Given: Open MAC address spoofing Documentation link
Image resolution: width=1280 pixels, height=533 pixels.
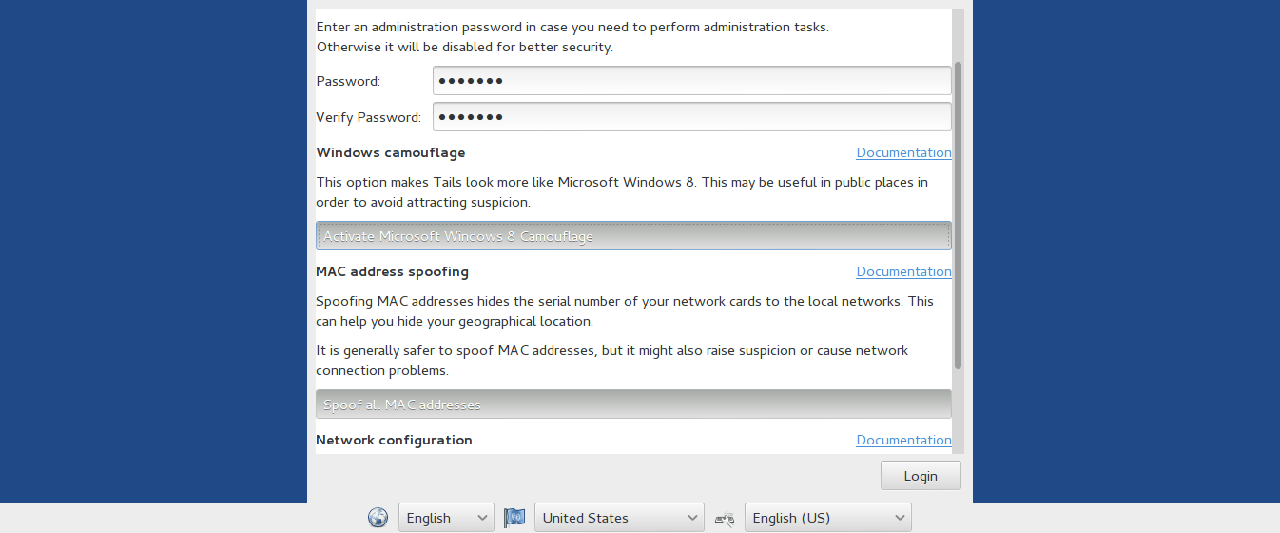Looking at the screenshot, I should [903, 271].
